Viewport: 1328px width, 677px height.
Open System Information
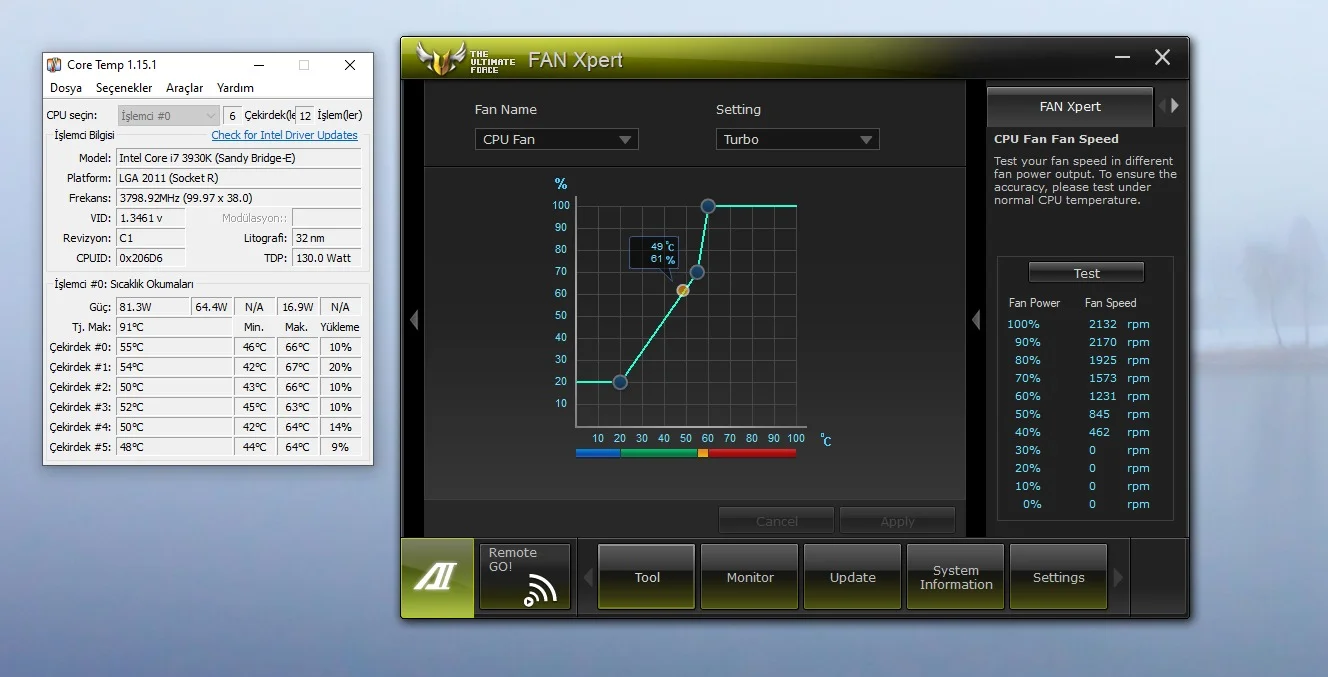click(956, 577)
